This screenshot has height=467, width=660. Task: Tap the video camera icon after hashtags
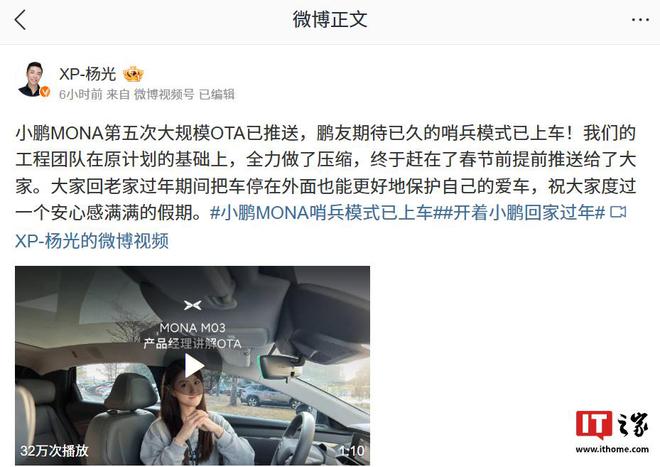point(618,212)
